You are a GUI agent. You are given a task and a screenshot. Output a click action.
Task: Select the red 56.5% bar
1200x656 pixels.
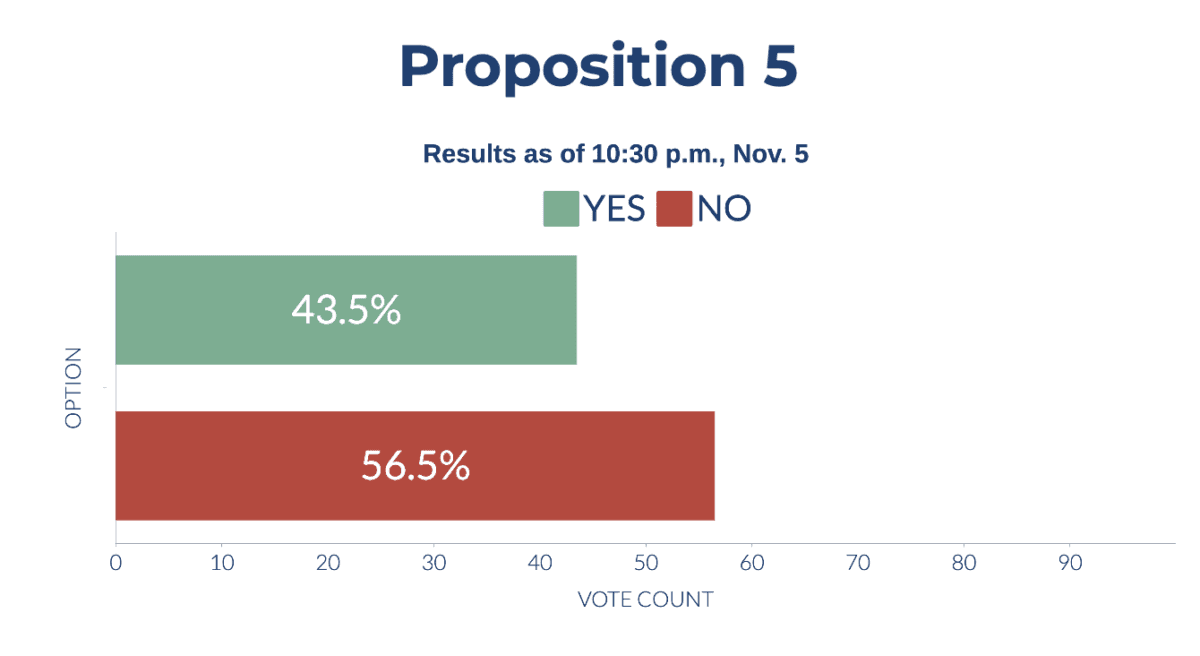[415, 465]
